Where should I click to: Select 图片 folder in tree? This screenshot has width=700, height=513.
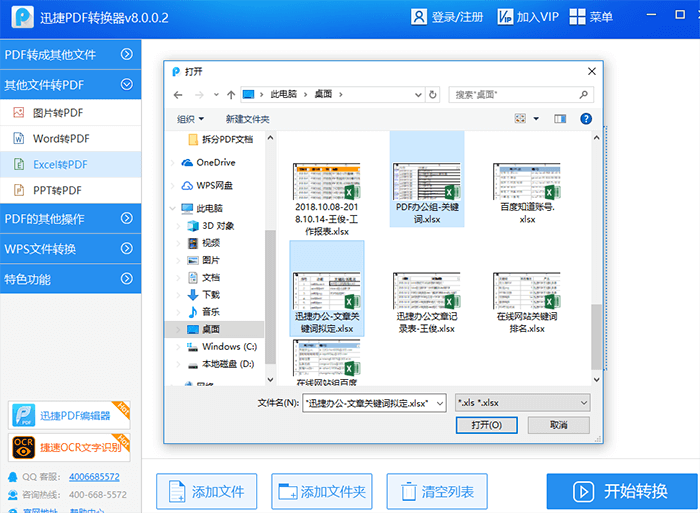pos(204,260)
